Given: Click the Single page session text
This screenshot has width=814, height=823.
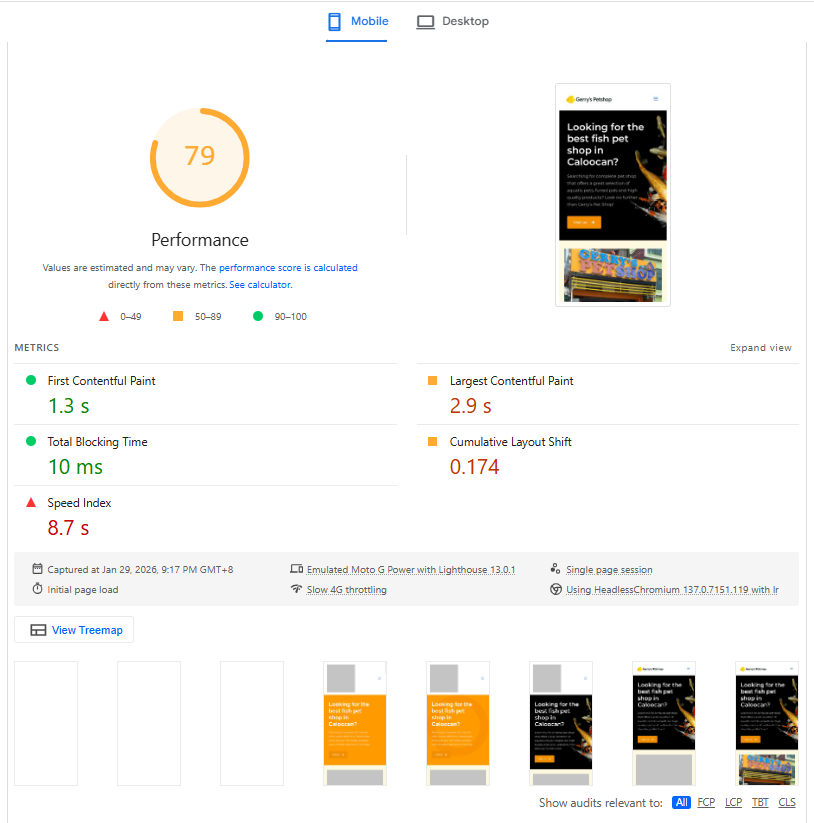Looking at the screenshot, I should pyautogui.click(x=609, y=569).
